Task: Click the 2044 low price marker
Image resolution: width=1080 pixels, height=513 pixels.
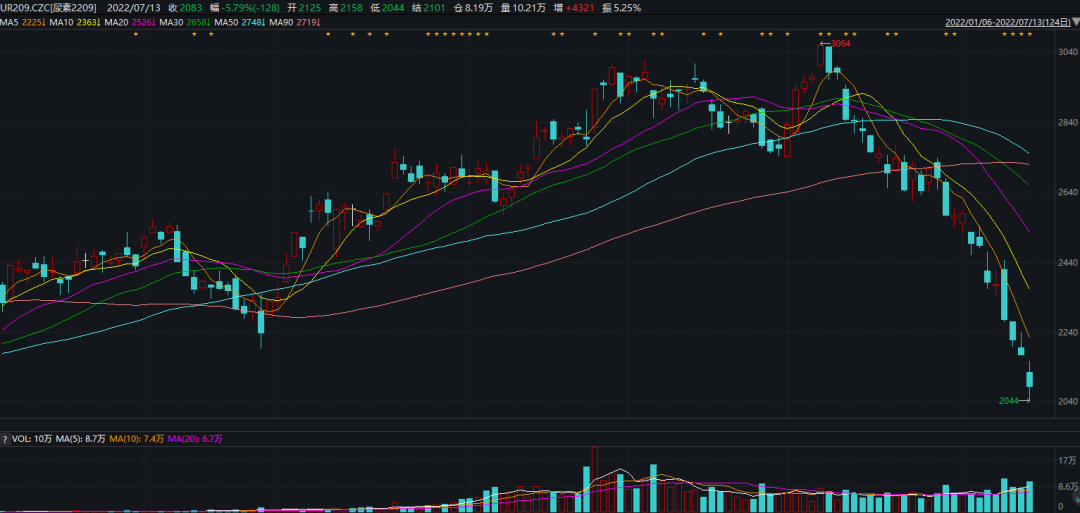Action: (x=1011, y=401)
